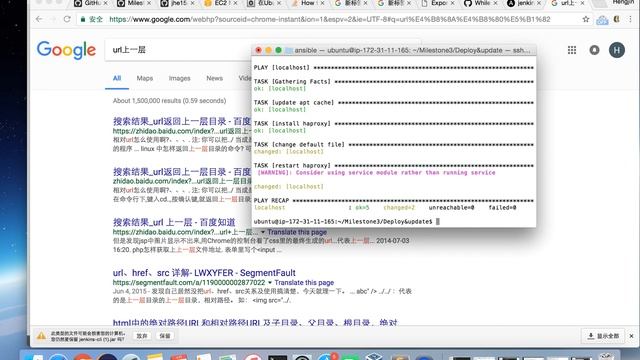Click the browser forward arrow
This screenshot has height=360, width=640.
click(53, 19)
